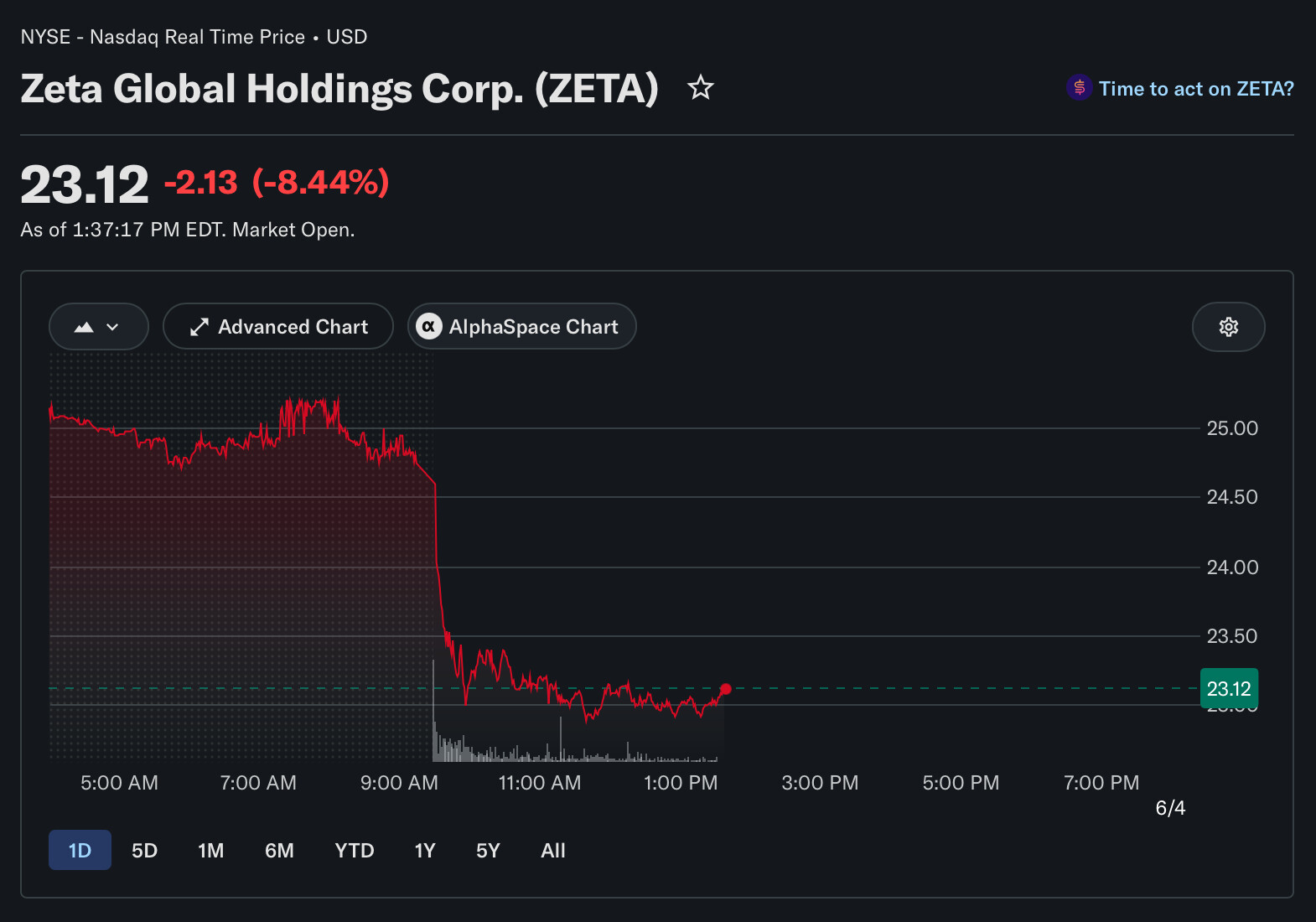Viewport: 1316px width, 922px height.
Task: Open the Advanced Chart button
Action: click(278, 326)
